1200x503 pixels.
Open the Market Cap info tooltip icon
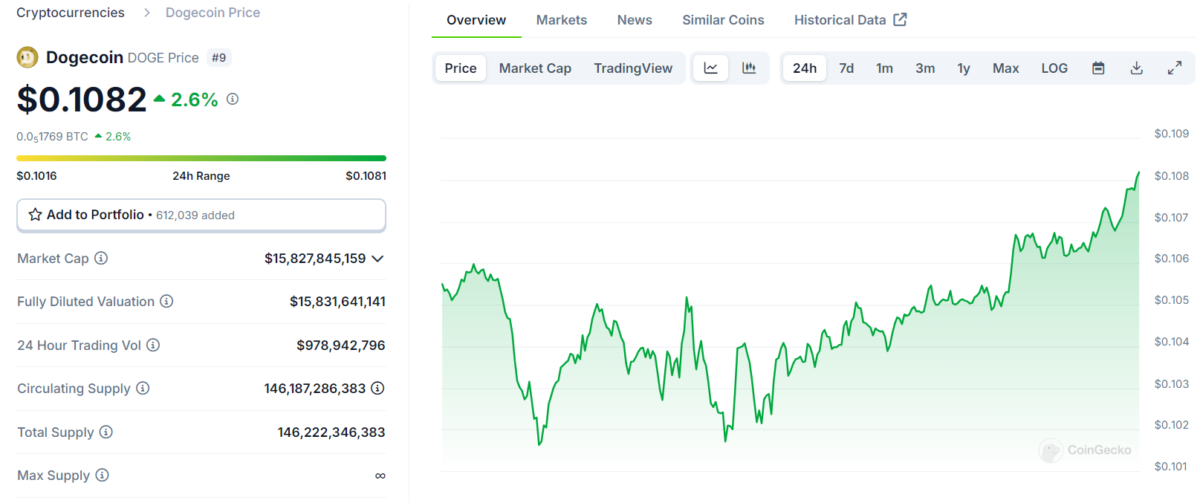coord(101,258)
